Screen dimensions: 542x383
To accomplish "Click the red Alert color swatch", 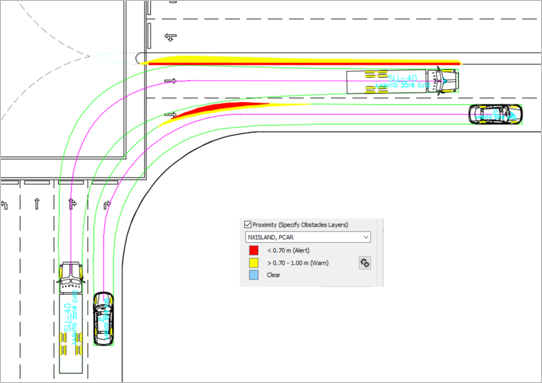I will (254, 250).
